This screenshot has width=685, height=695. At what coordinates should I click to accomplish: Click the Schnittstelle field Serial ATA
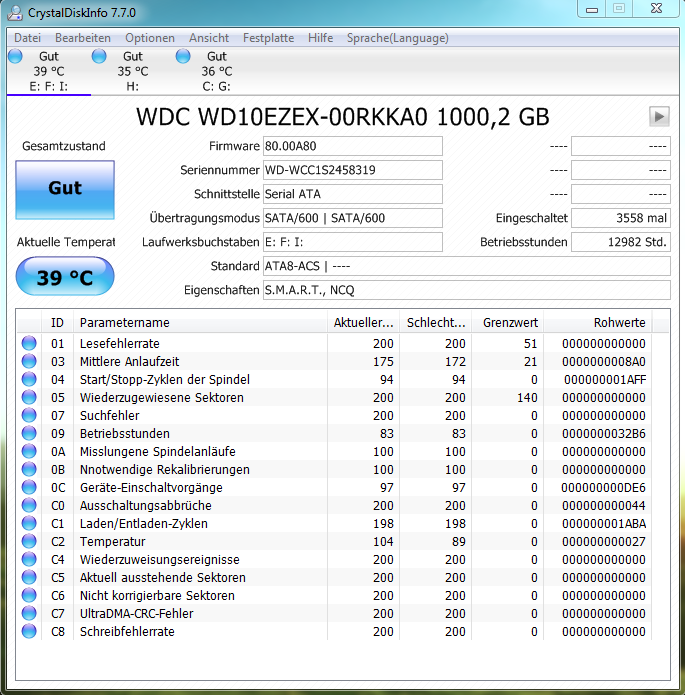(x=352, y=194)
